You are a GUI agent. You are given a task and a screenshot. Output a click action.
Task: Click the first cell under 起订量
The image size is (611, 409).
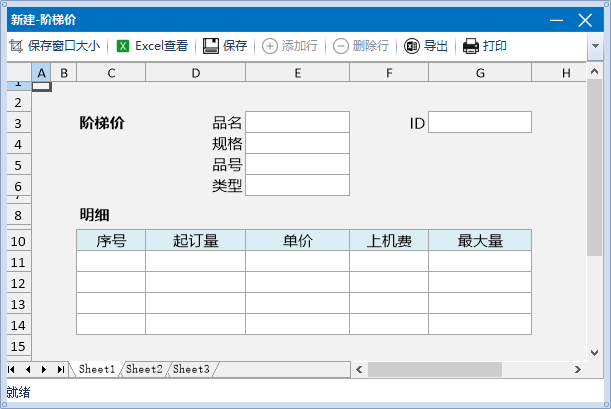pos(195,261)
